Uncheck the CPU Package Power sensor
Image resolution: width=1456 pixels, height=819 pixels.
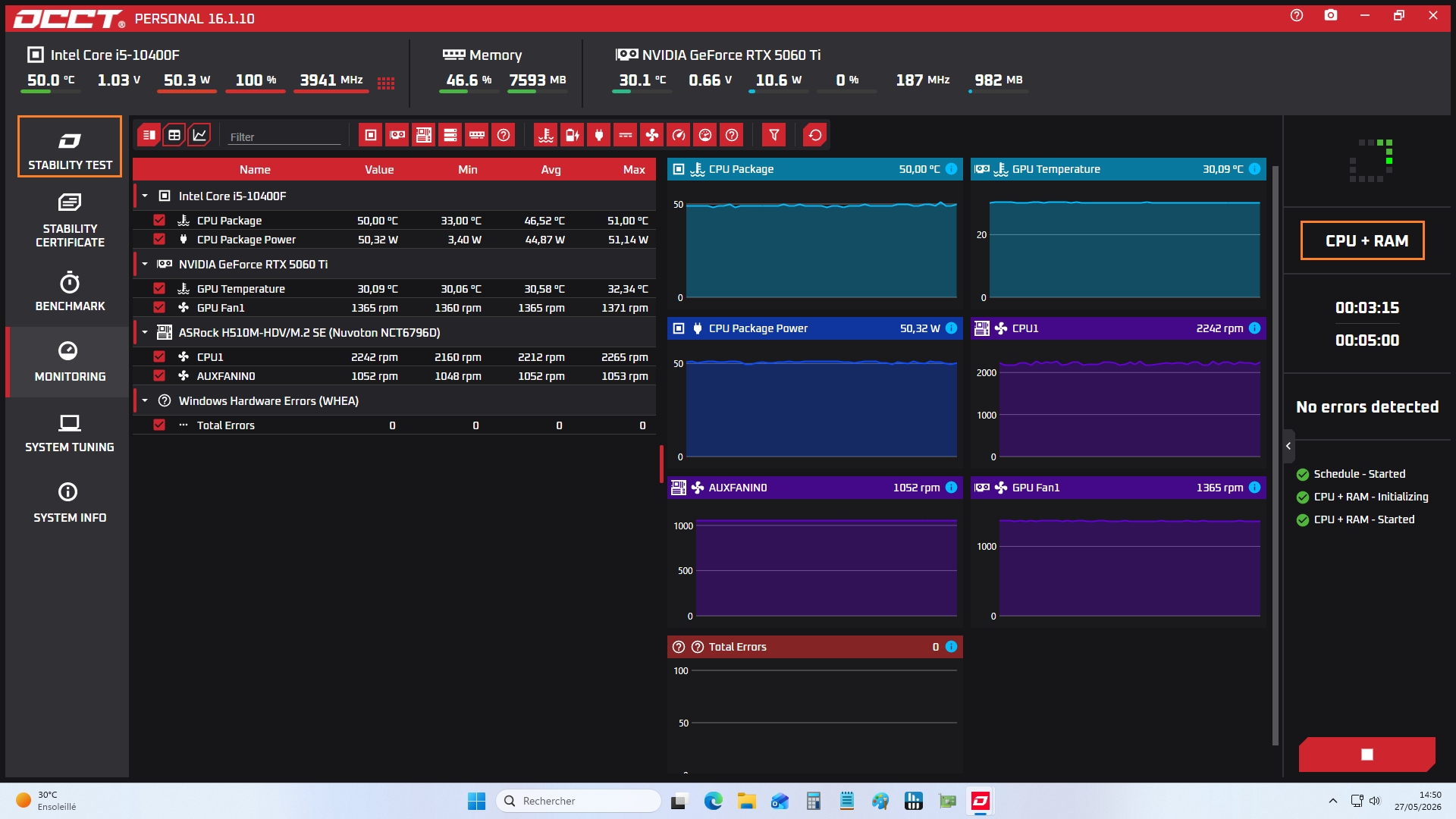click(x=159, y=239)
